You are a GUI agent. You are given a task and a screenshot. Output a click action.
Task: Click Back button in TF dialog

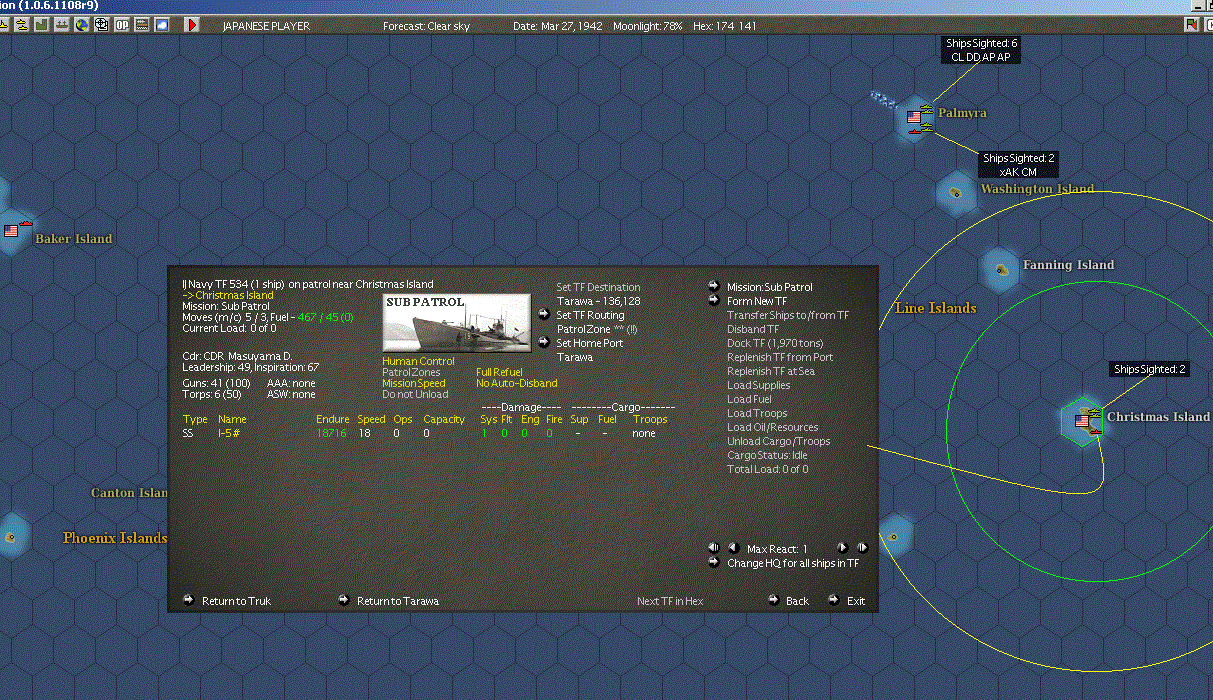[797, 601]
